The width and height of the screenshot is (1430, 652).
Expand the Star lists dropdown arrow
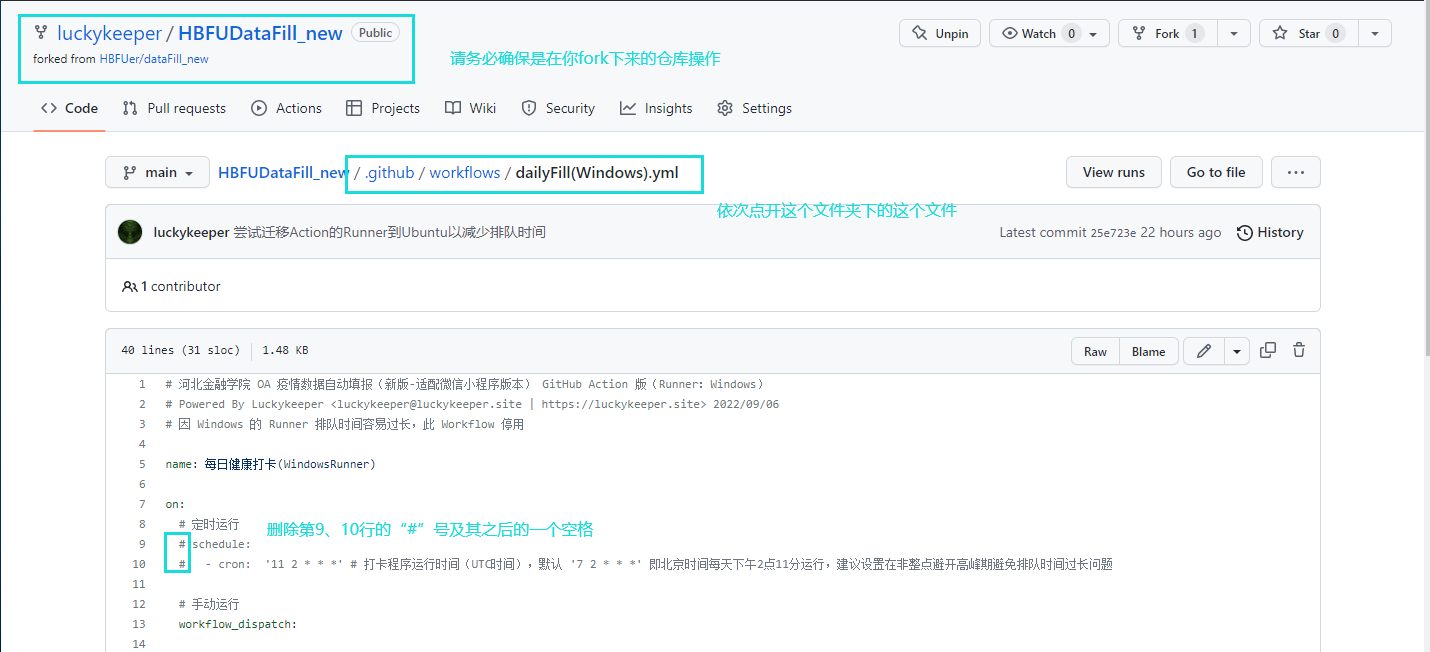[1375, 33]
